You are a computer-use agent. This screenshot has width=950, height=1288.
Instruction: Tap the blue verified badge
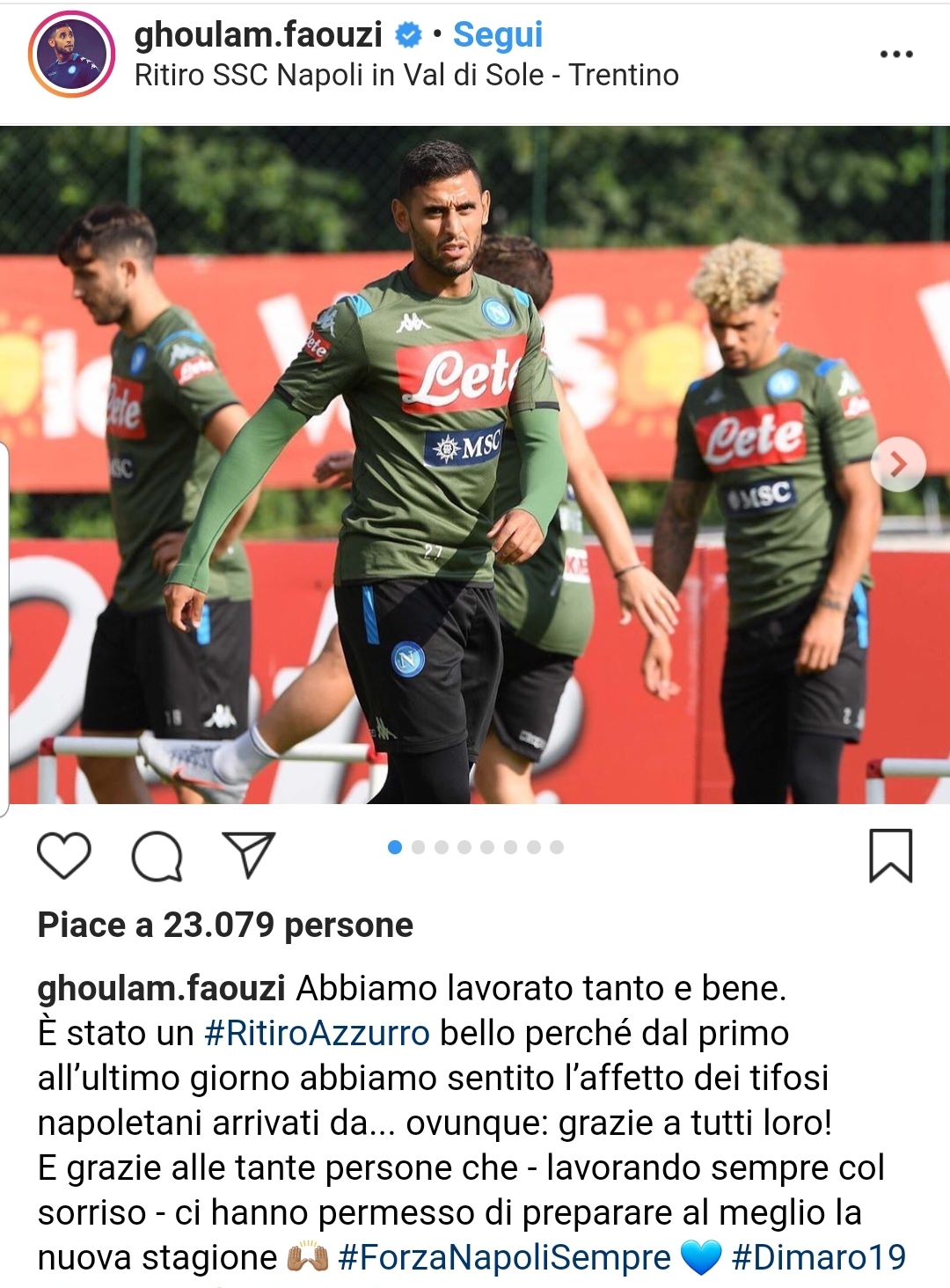(408, 35)
